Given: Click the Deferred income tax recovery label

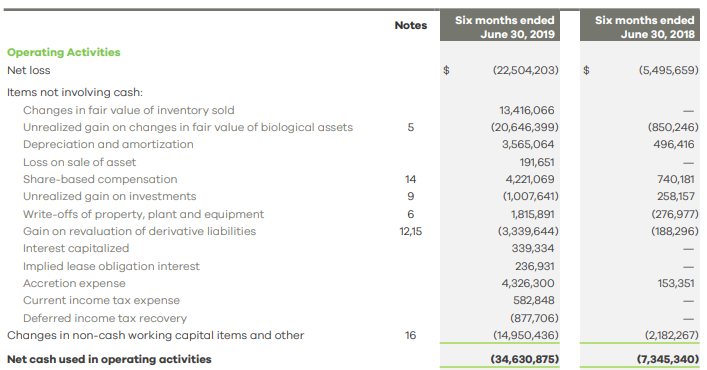Looking at the screenshot, I should pyautogui.click(x=105, y=318).
